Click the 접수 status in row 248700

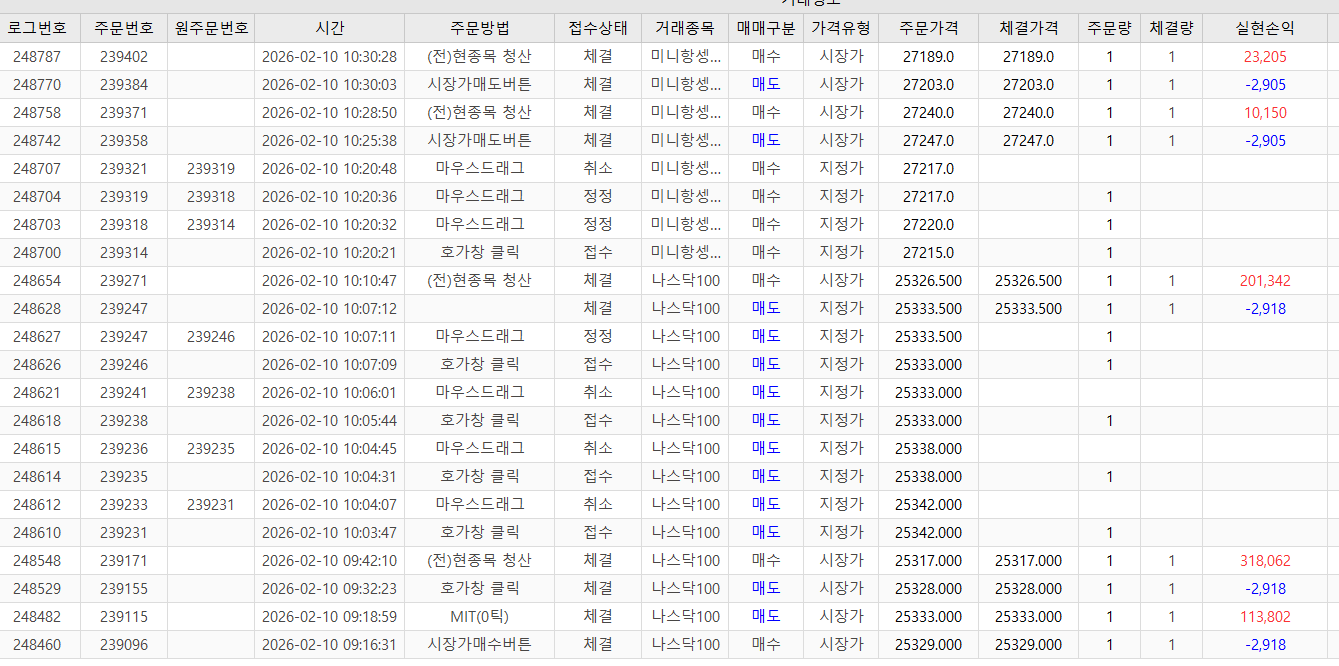(x=597, y=253)
